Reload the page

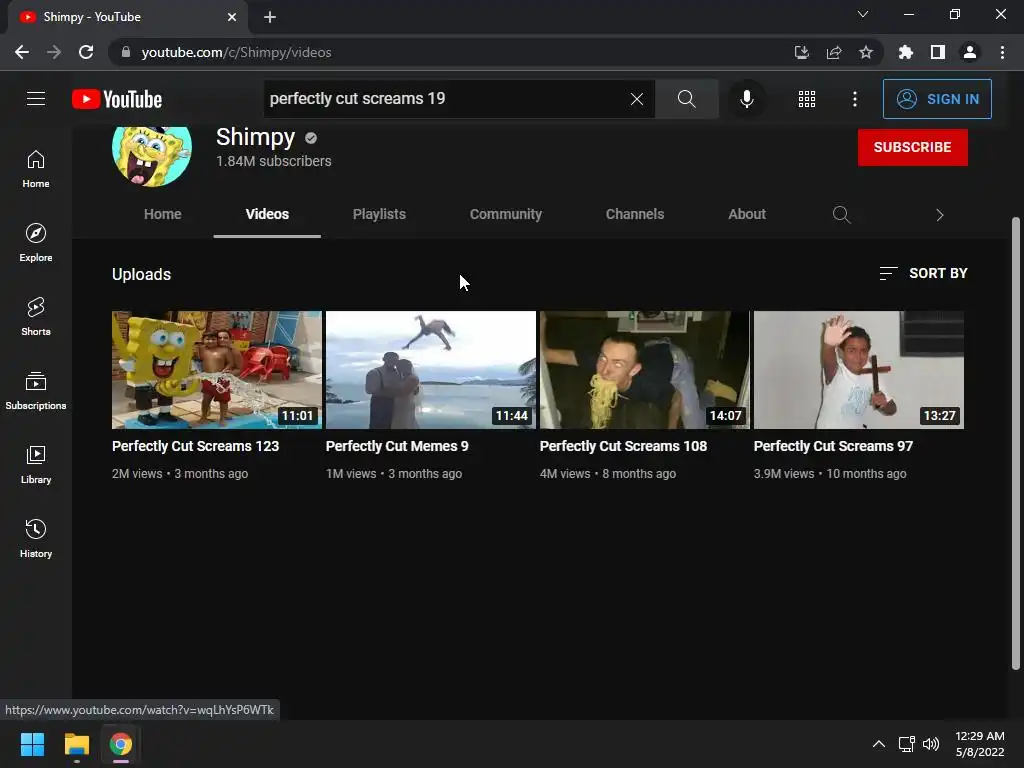(86, 52)
